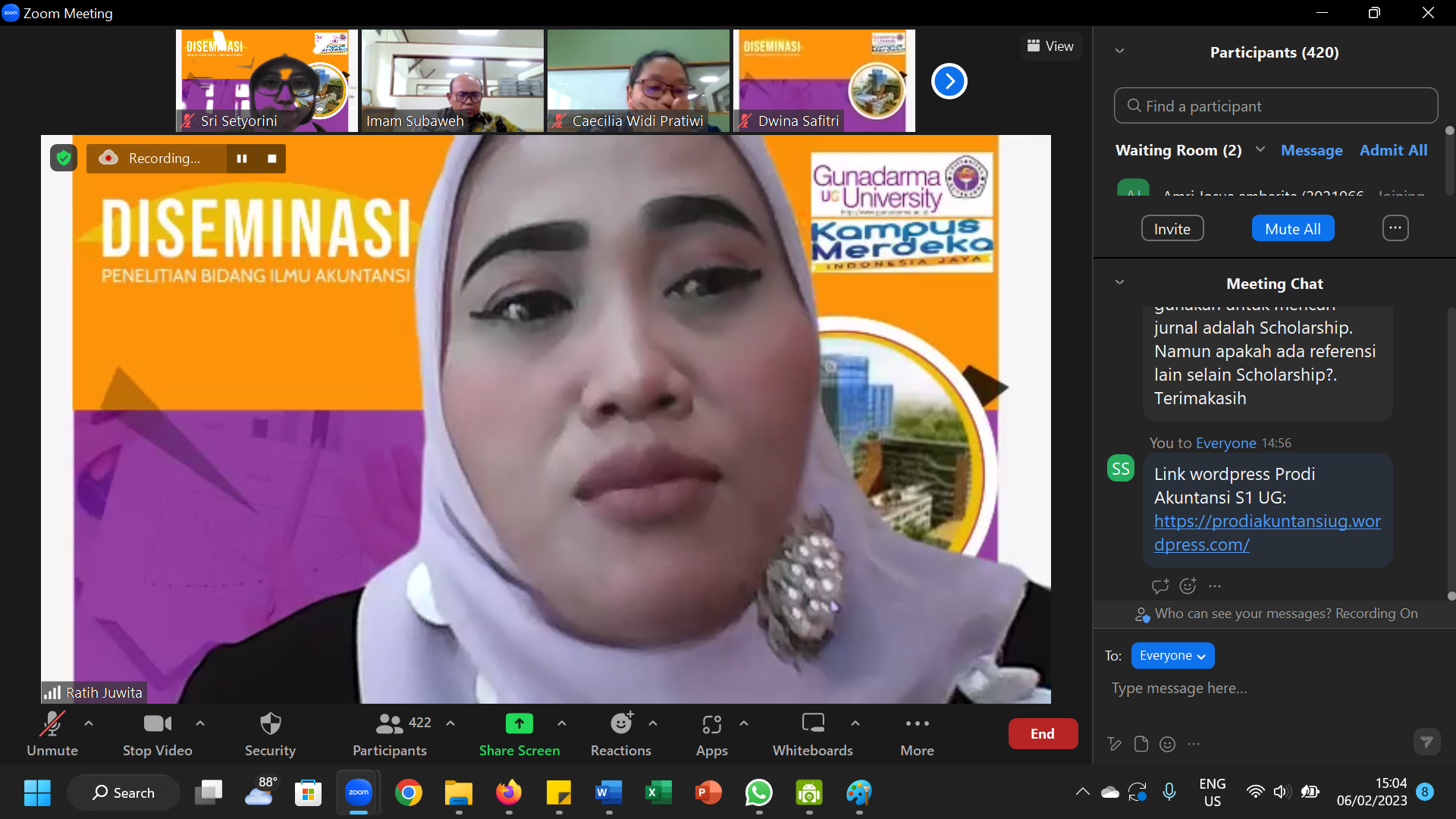Open chat message more options
The image size is (1456, 819).
1215,585
